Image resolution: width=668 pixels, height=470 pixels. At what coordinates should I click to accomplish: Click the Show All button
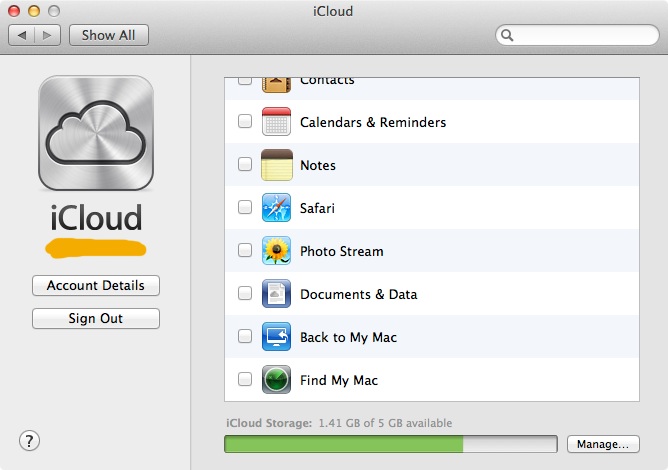tap(109, 35)
